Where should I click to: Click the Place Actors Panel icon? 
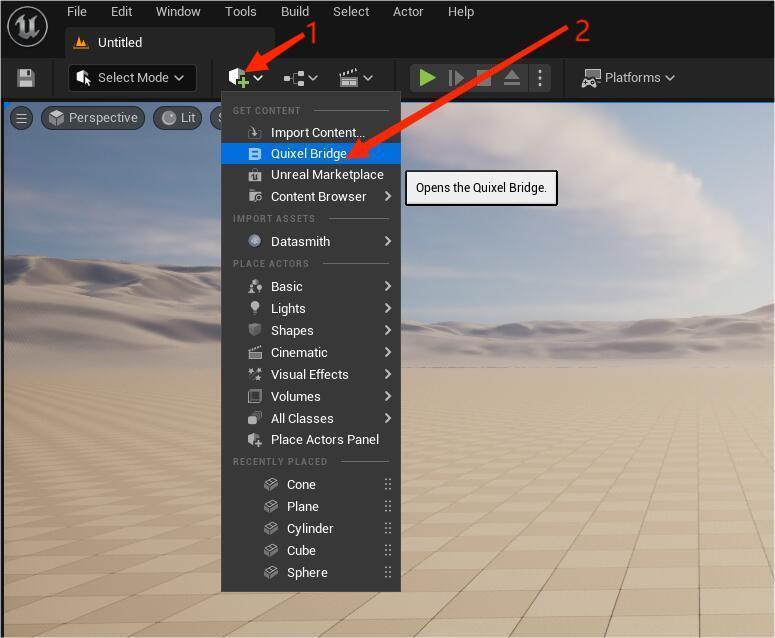click(x=255, y=440)
